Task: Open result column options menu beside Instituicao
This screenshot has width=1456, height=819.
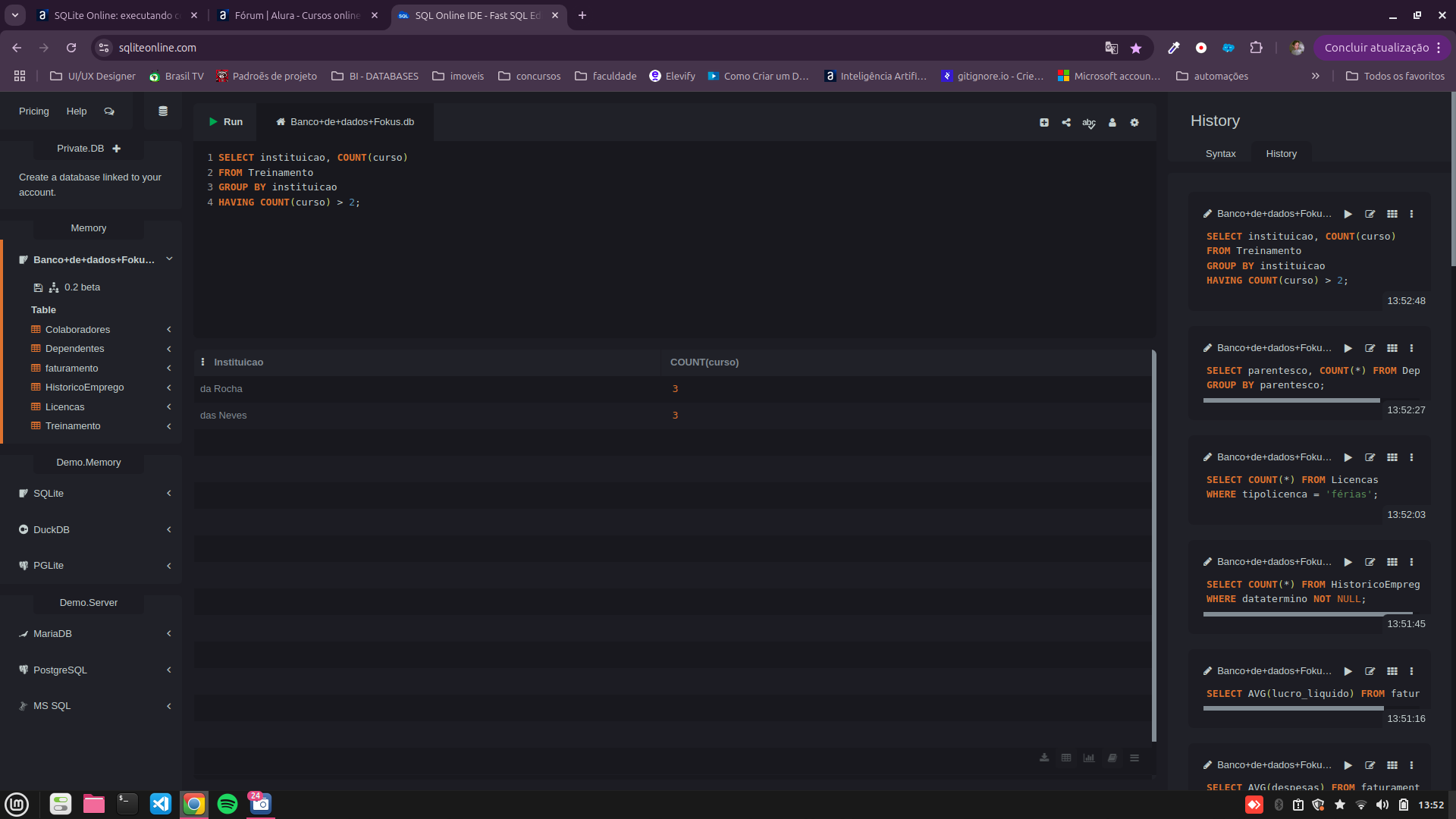Action: [202, 362]
